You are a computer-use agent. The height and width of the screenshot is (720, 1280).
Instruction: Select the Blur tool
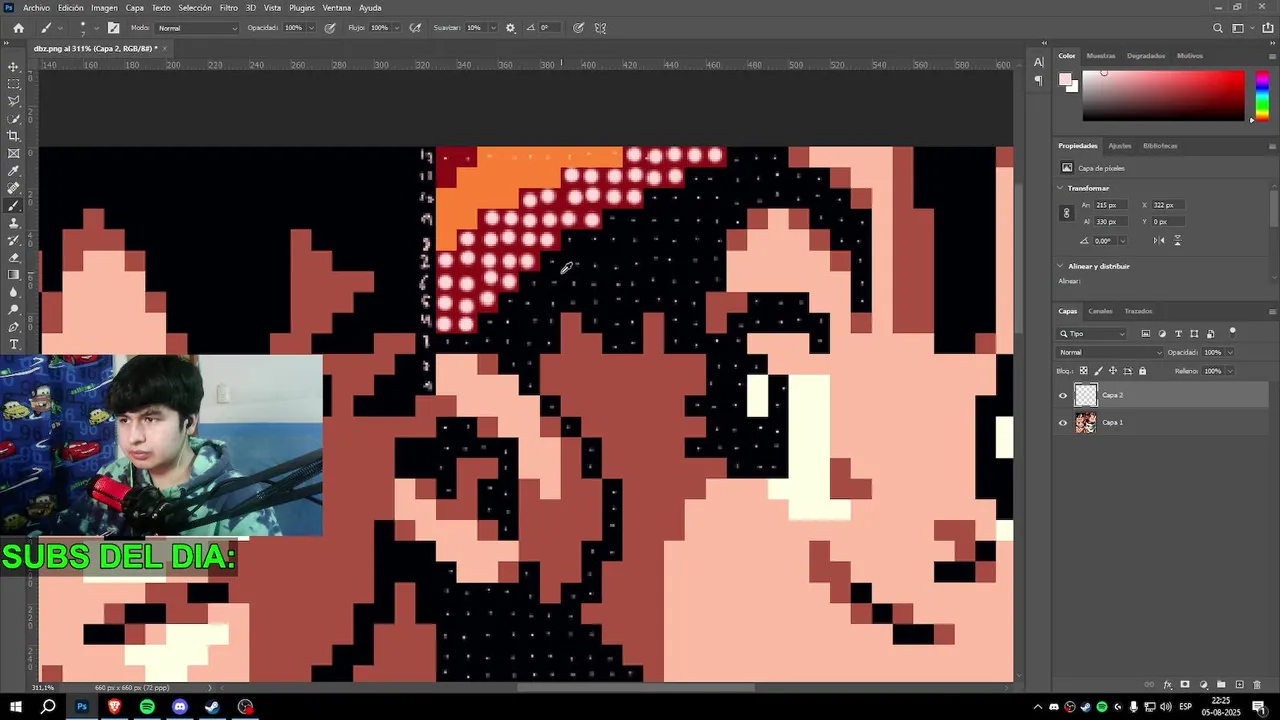(13, 292)
